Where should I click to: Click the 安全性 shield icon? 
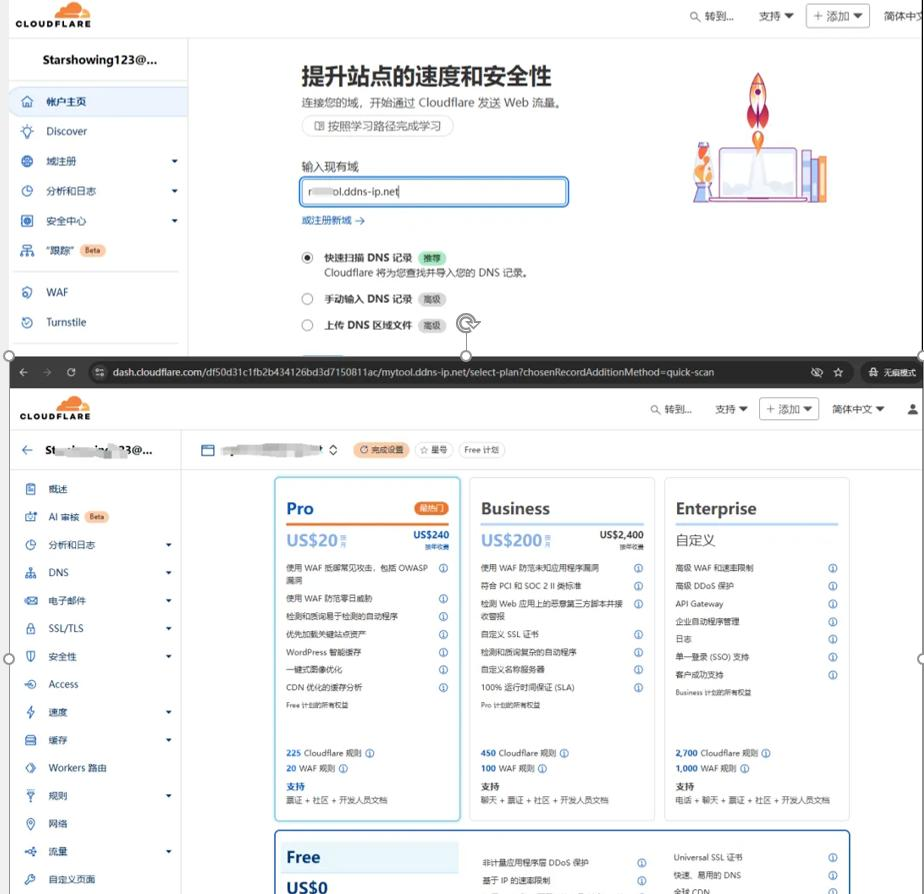coord(31,657)
